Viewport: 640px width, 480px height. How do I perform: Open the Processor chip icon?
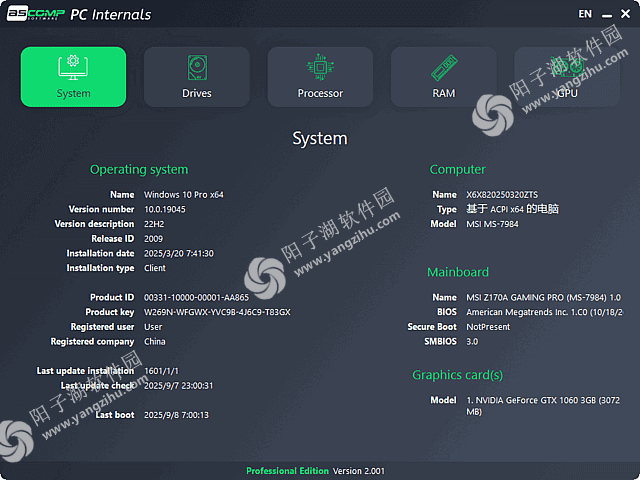(320, 67)
